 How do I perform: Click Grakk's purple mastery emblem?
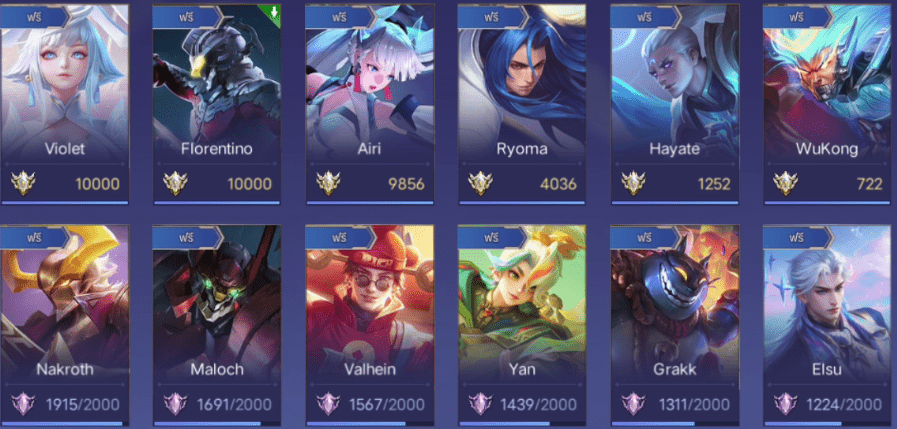pos(633,404)
